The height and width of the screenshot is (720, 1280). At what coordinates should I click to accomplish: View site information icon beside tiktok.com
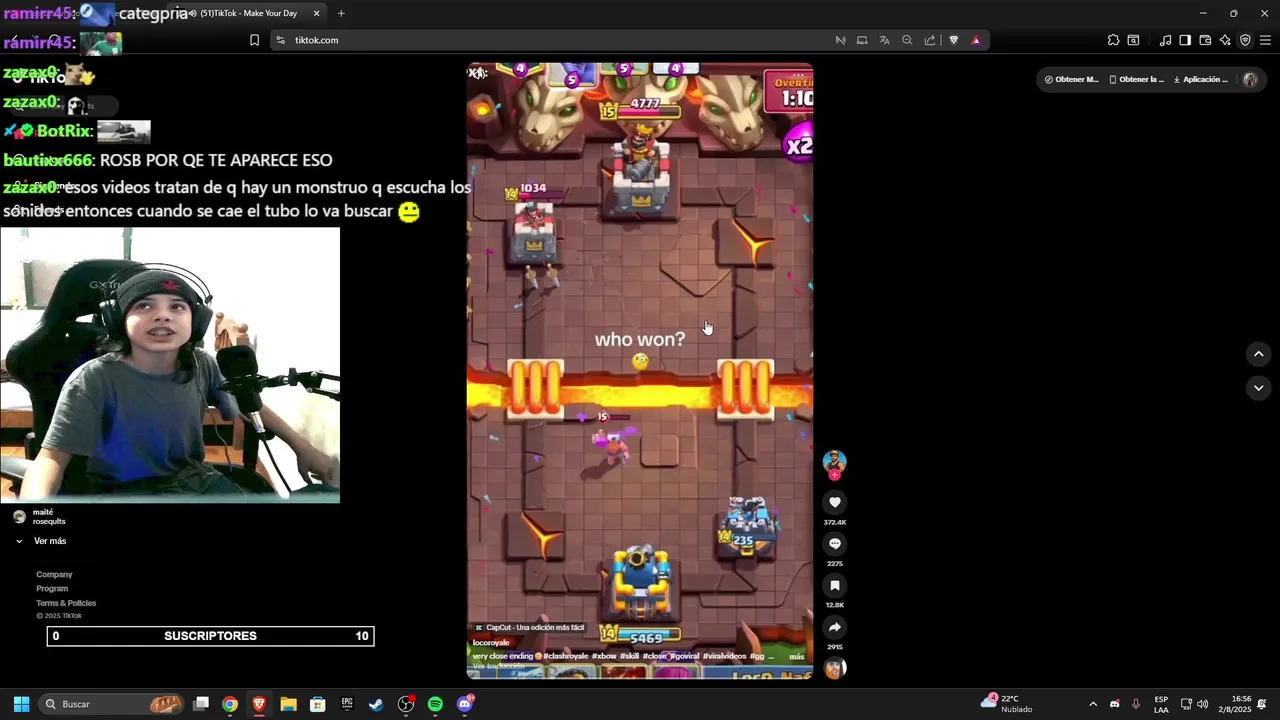(x=281, y=40)
